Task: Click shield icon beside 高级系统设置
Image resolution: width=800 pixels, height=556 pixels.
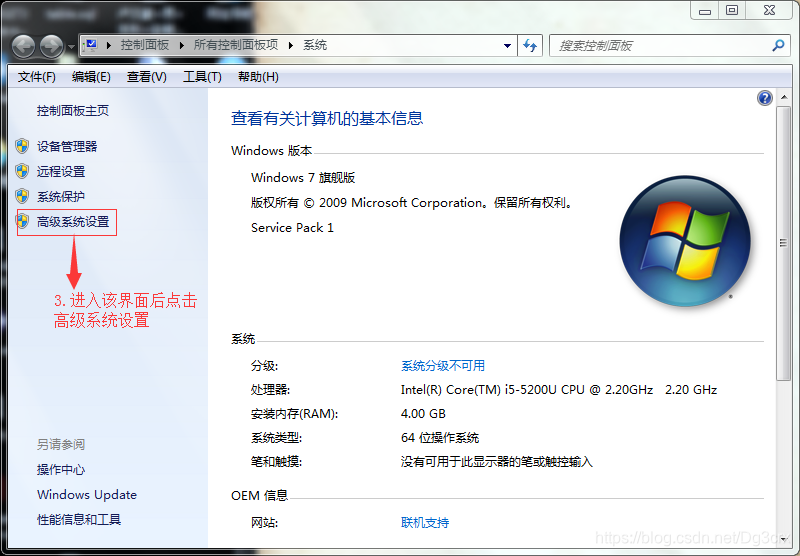Action: (22, 221)
